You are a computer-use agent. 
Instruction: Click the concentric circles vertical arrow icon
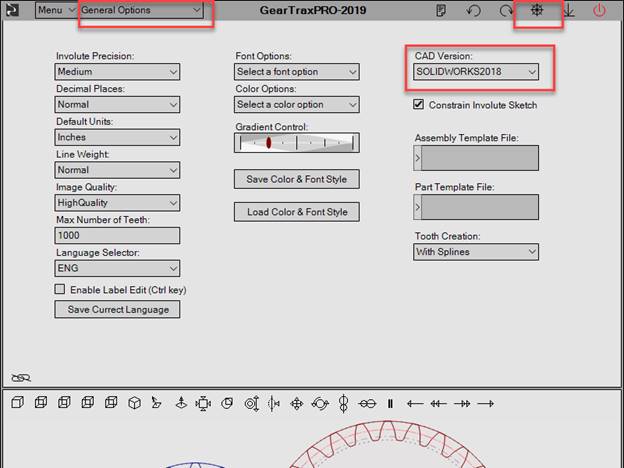point(252,404)
